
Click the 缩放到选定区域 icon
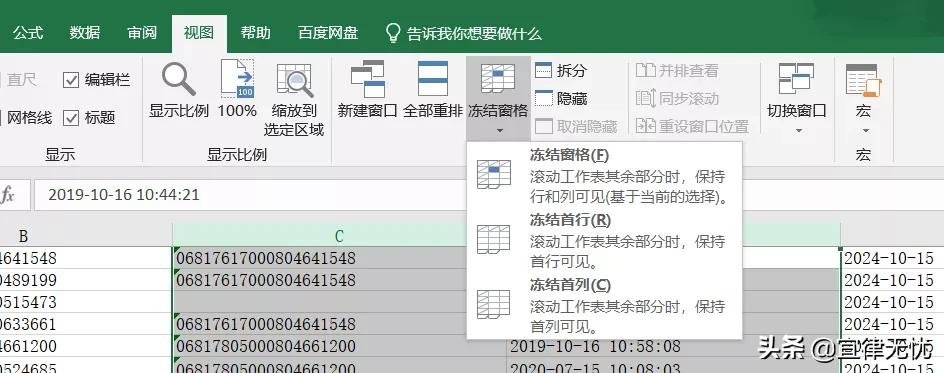pyautogui.click(x=294, y=80)
